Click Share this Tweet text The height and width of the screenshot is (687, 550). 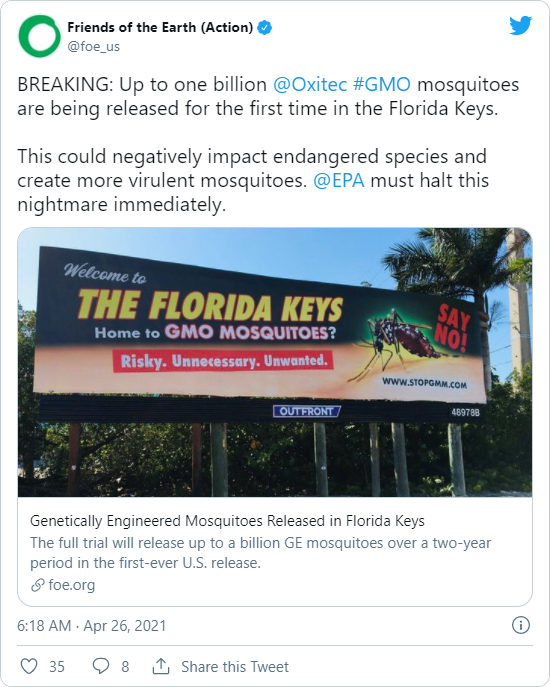(235, 667)
